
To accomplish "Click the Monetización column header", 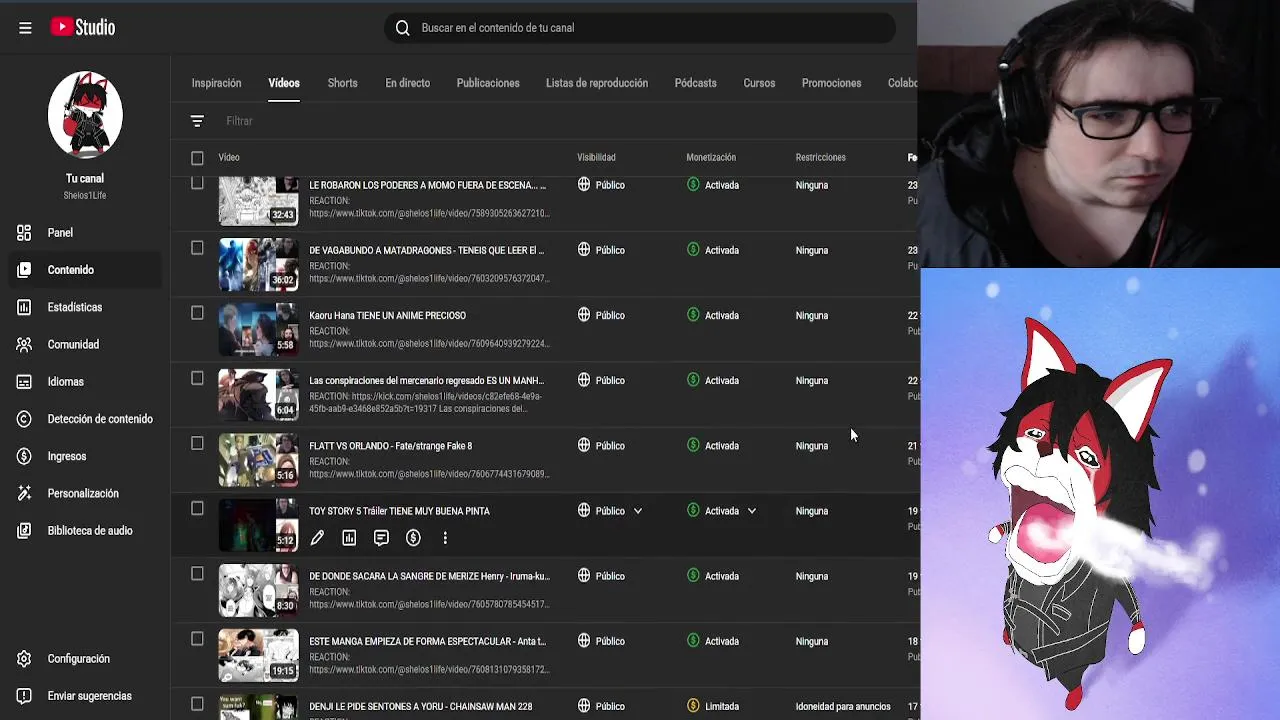I will pyautogui.click(x=711, y=158).
